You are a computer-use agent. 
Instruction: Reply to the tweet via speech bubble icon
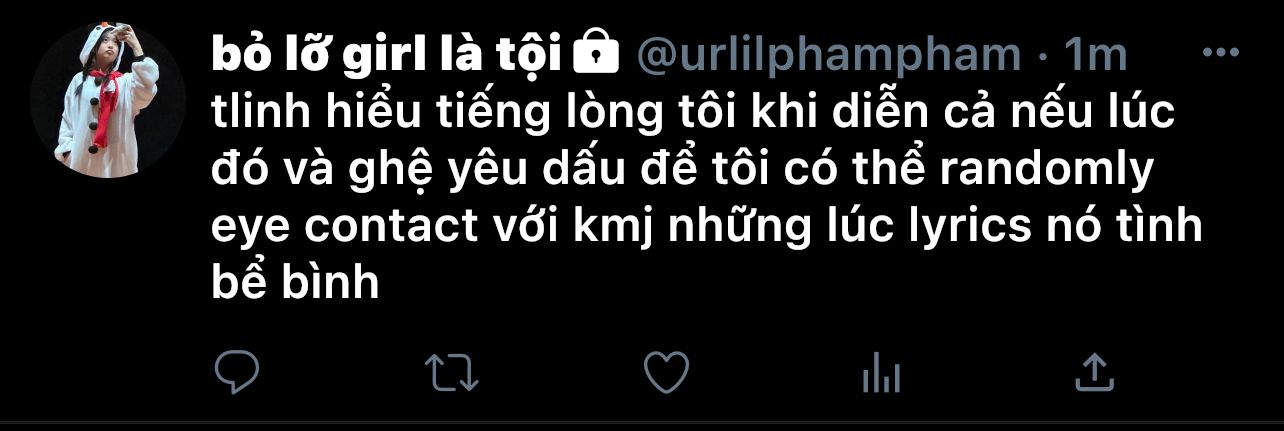(x=237, y=373)
